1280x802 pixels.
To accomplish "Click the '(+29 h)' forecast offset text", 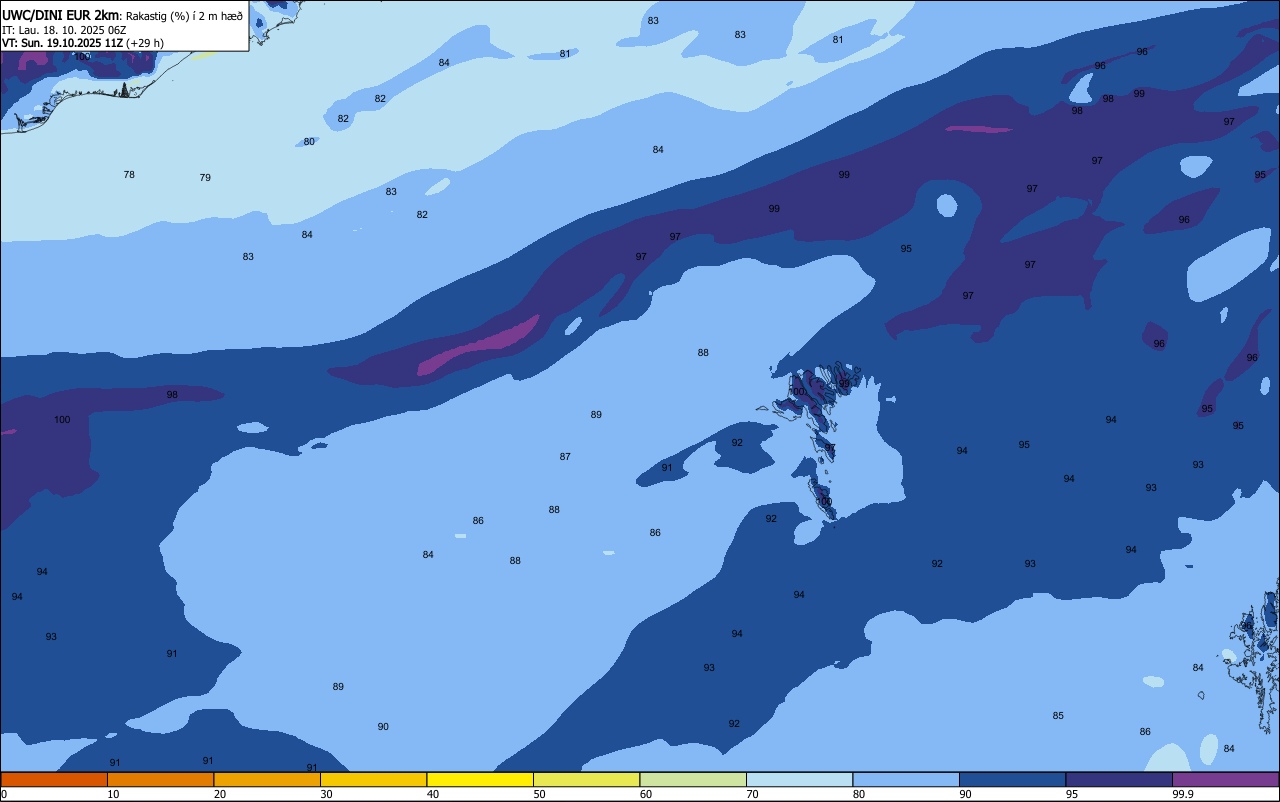I will click(x=145, y=43).
